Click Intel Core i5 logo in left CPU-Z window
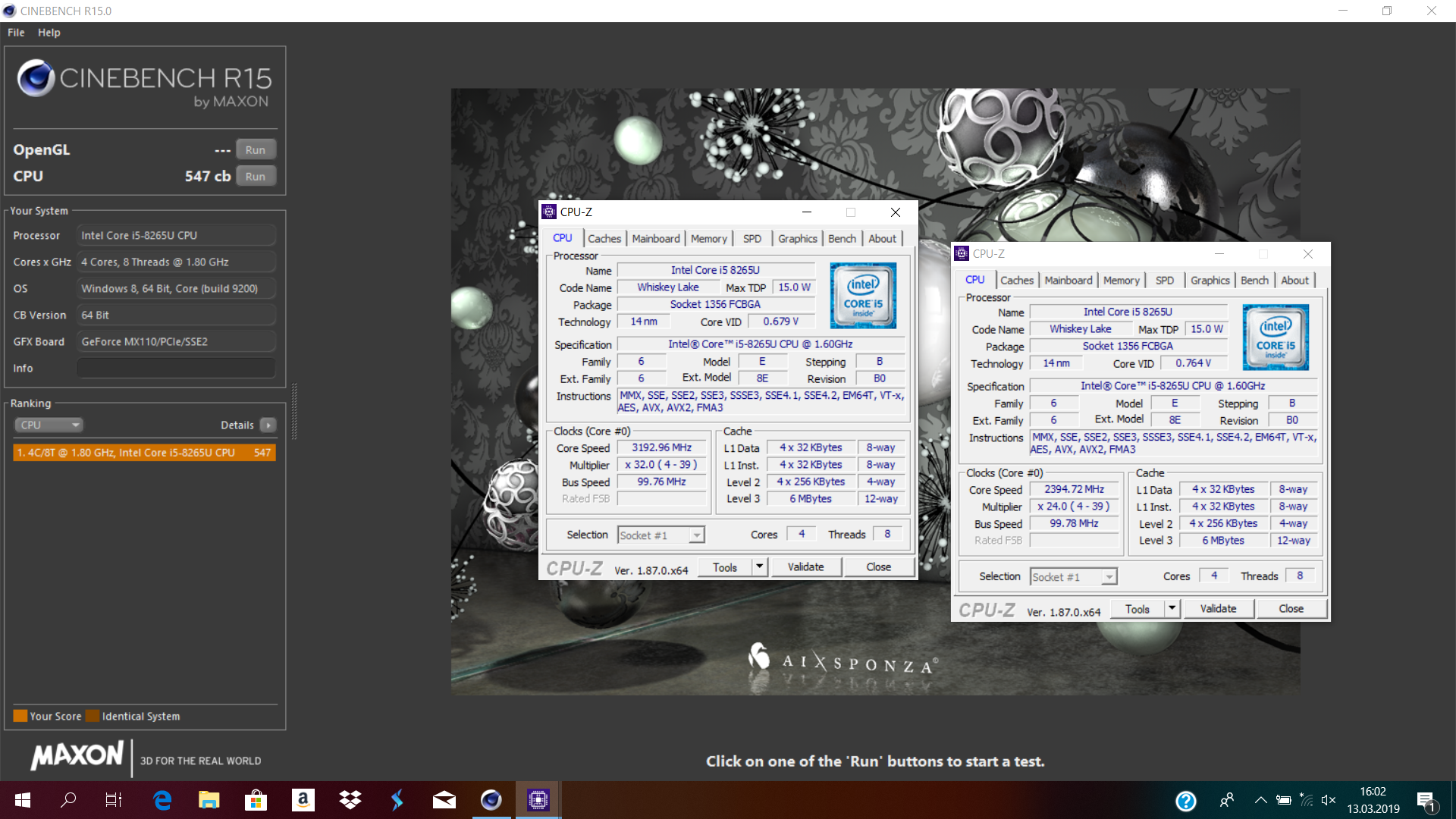Screen dimensions: 1456x819 coord(863,296)
